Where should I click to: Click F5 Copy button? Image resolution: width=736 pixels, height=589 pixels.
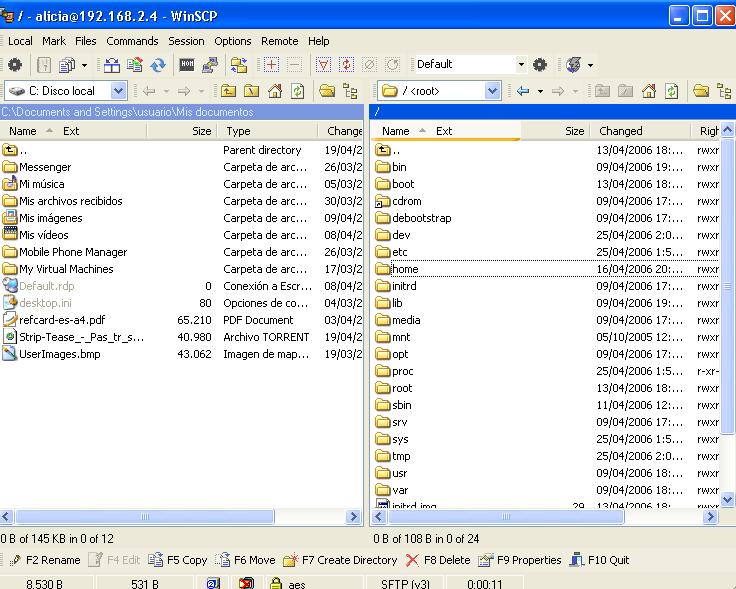click(178, 560)
